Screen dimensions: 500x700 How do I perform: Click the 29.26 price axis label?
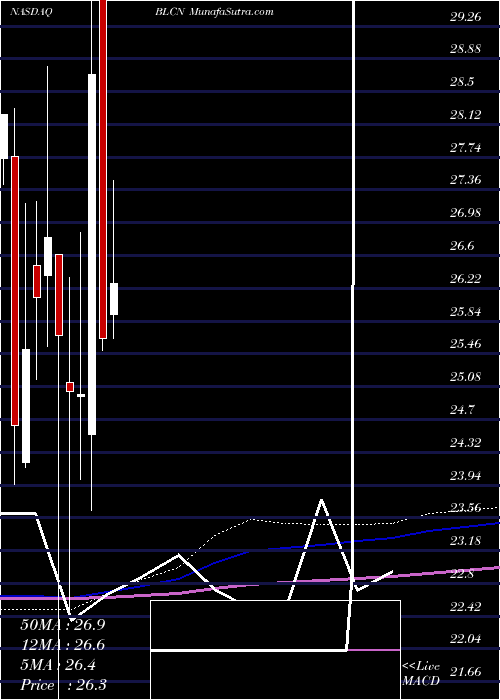[465, 17]
